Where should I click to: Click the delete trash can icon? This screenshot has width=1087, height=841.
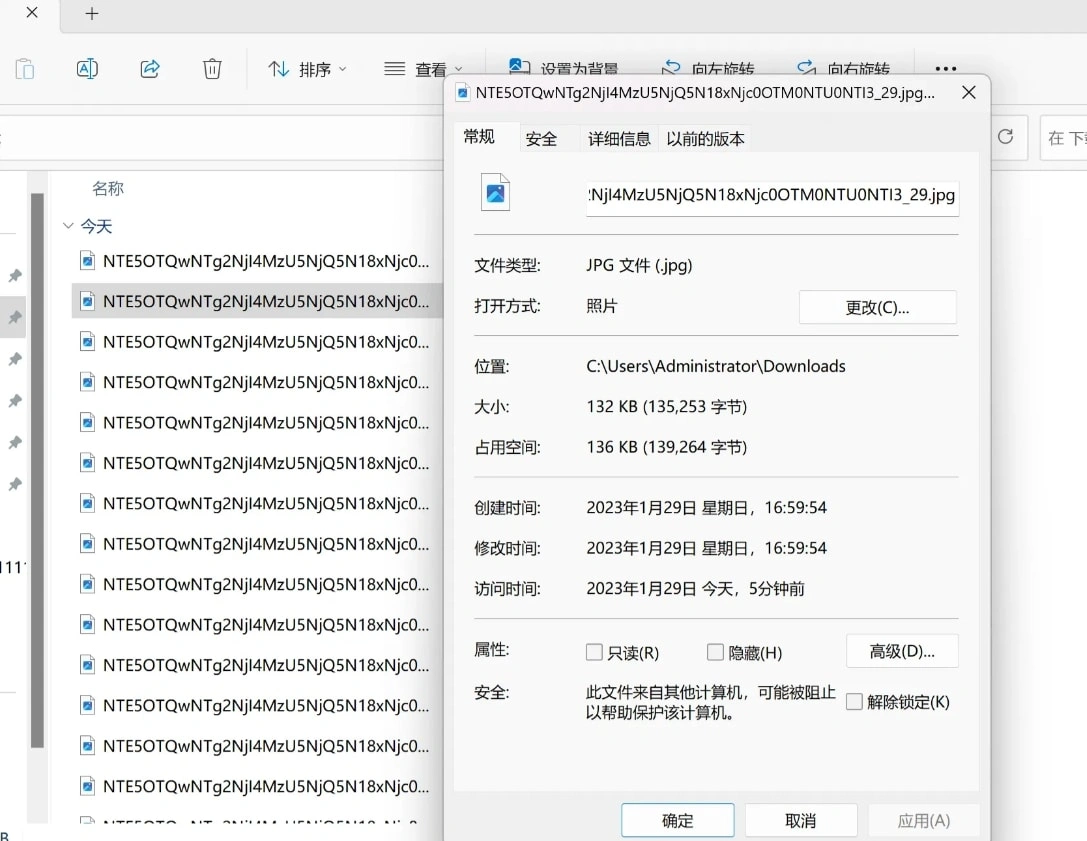point(212,69)
